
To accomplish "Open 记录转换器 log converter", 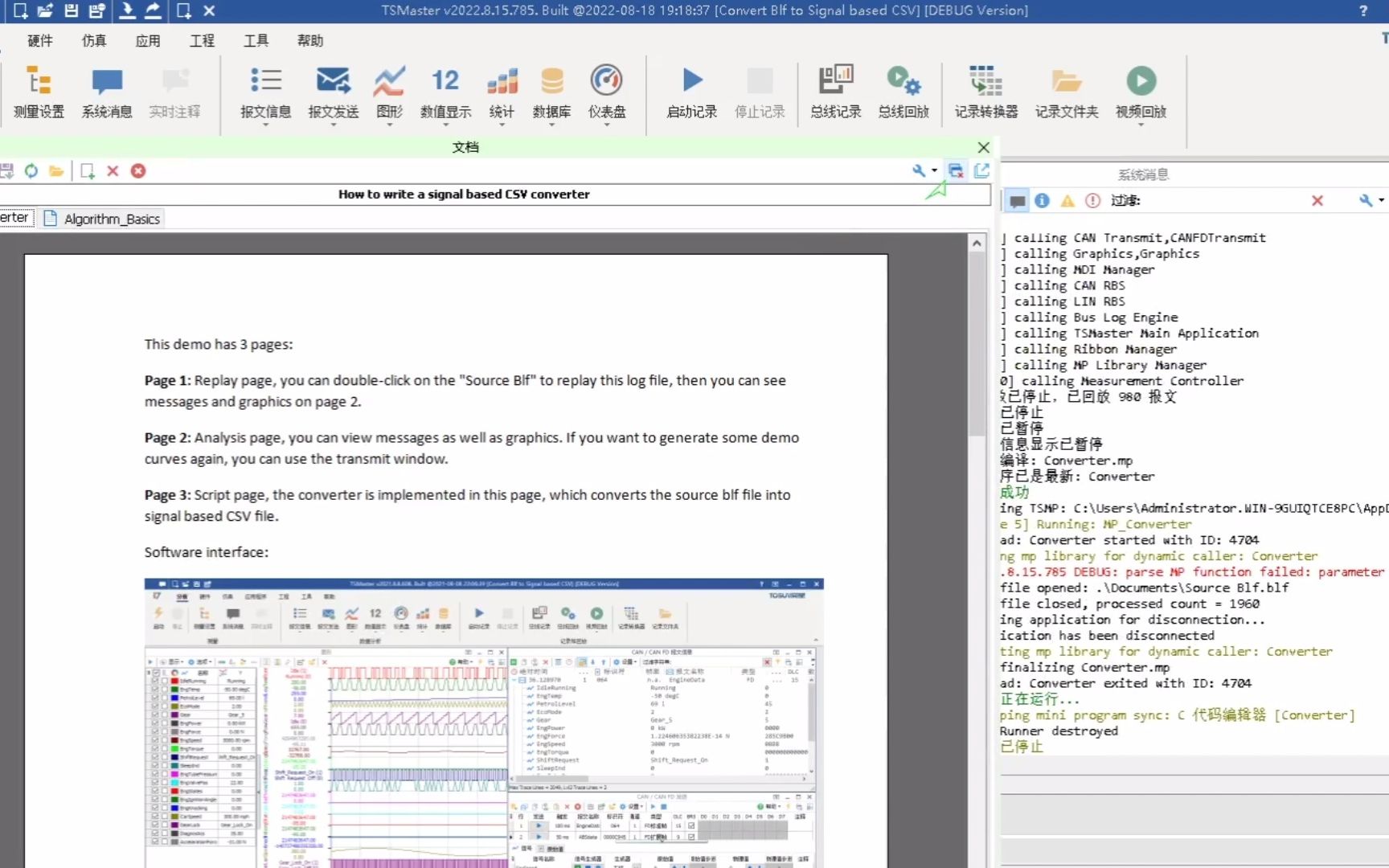I will 985,92.
